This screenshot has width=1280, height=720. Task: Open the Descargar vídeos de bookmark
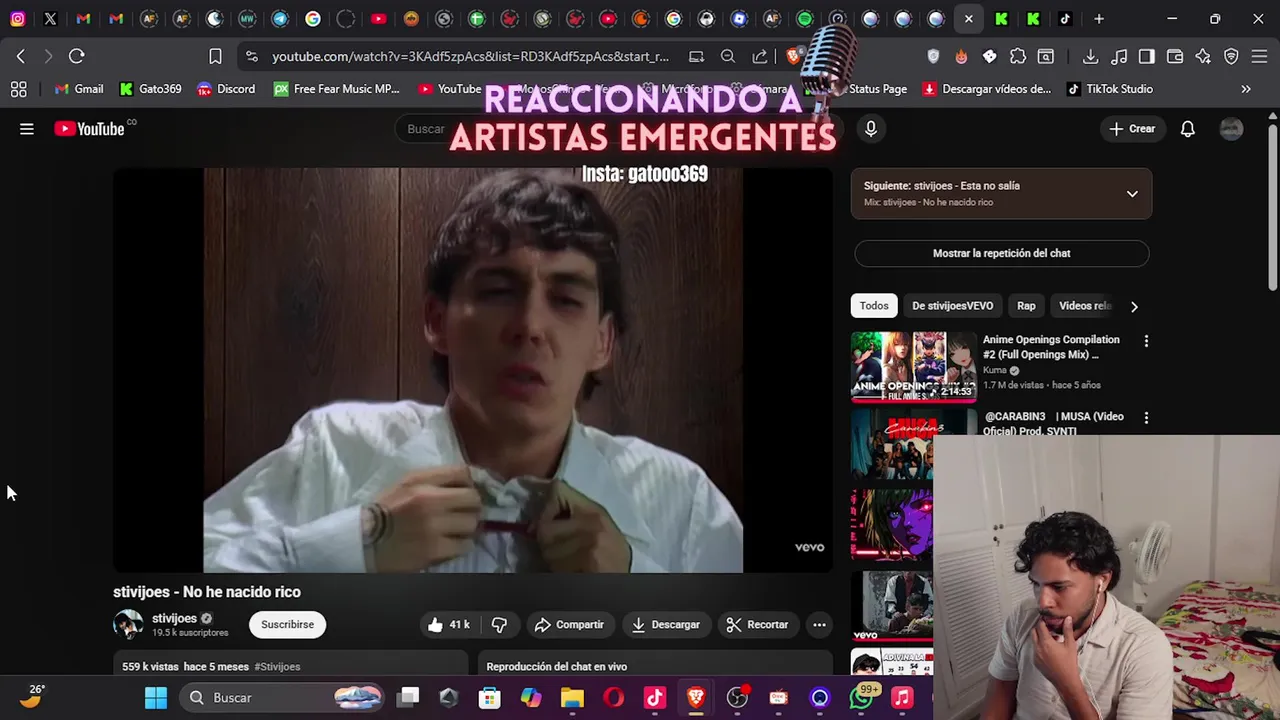coord(987,89)
